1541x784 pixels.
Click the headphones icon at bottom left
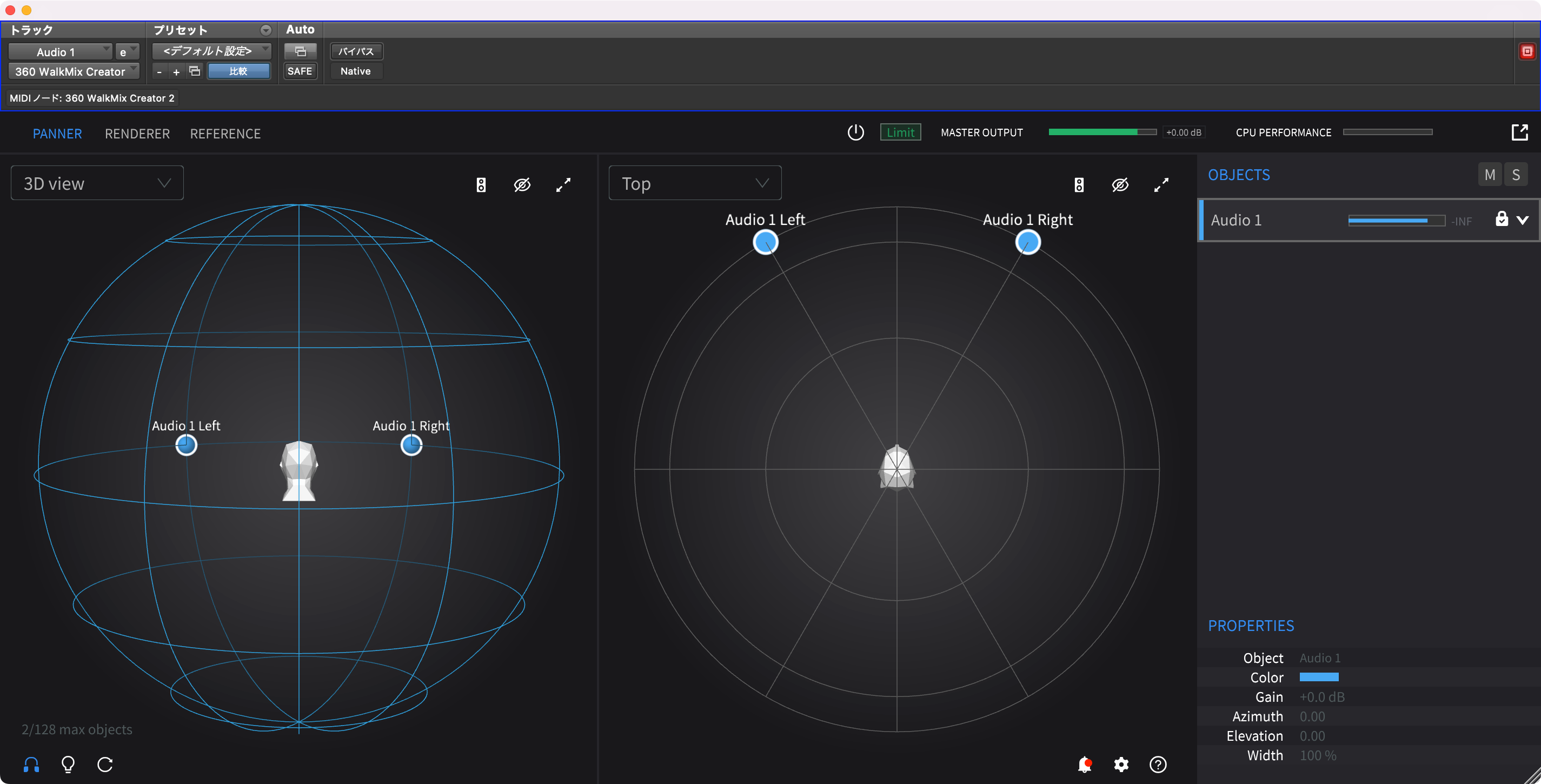click(x=31, y=763)
